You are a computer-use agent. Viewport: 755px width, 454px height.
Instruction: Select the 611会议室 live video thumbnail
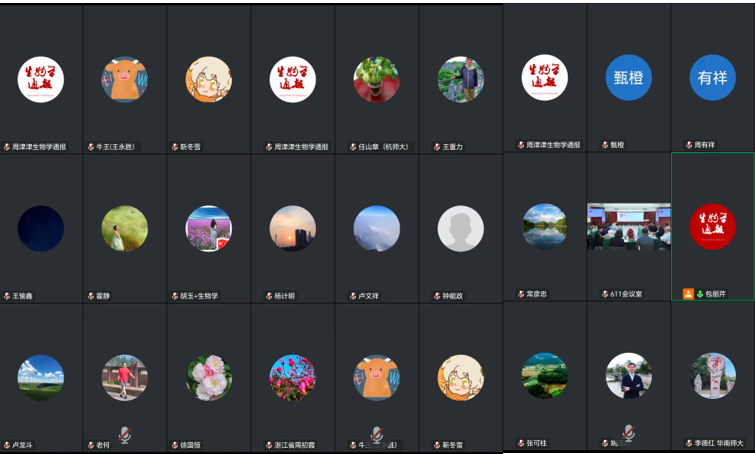point(628,226)
